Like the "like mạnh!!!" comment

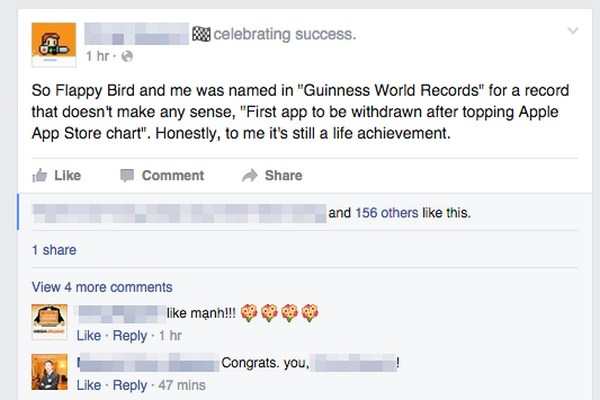pos(88,335)
